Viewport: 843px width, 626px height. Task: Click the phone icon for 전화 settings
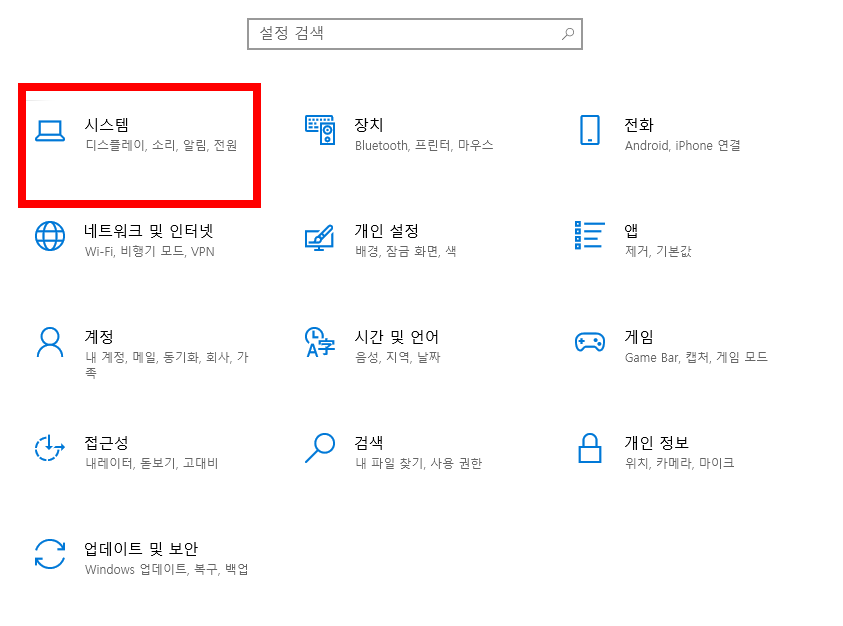click(590, 128)
